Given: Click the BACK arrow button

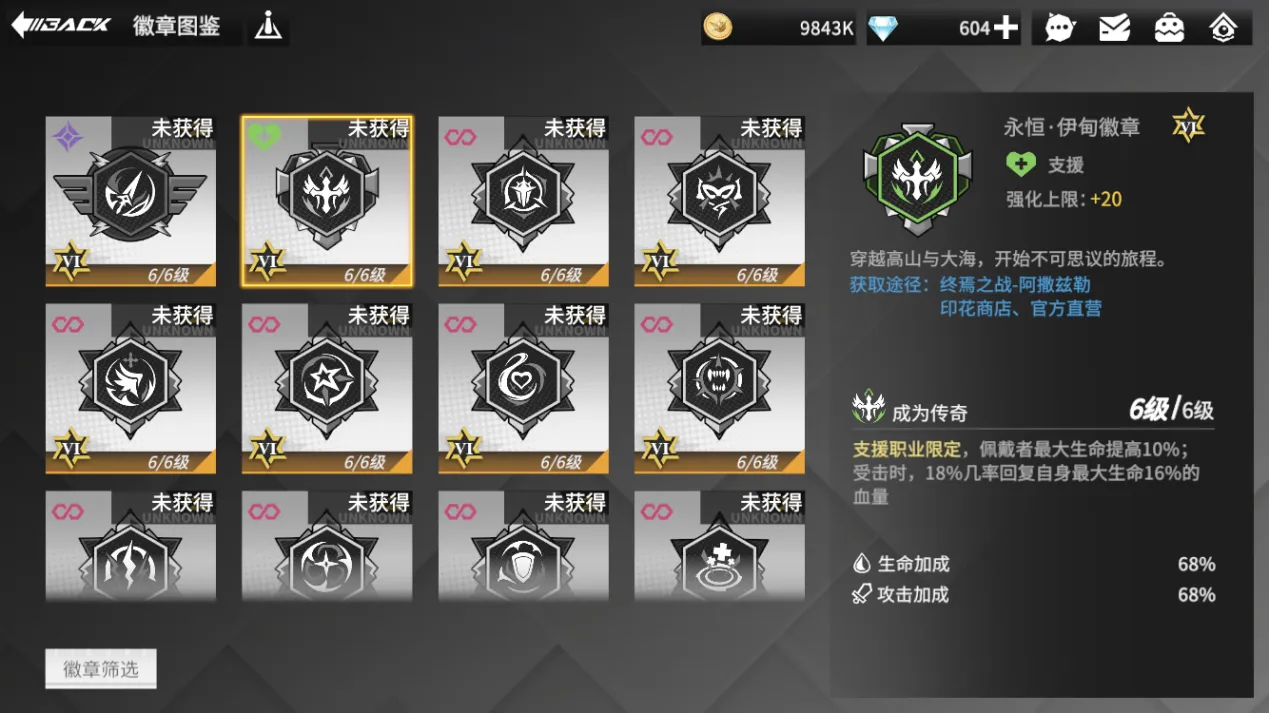Looking at the screenshot, I should (60, 26).
